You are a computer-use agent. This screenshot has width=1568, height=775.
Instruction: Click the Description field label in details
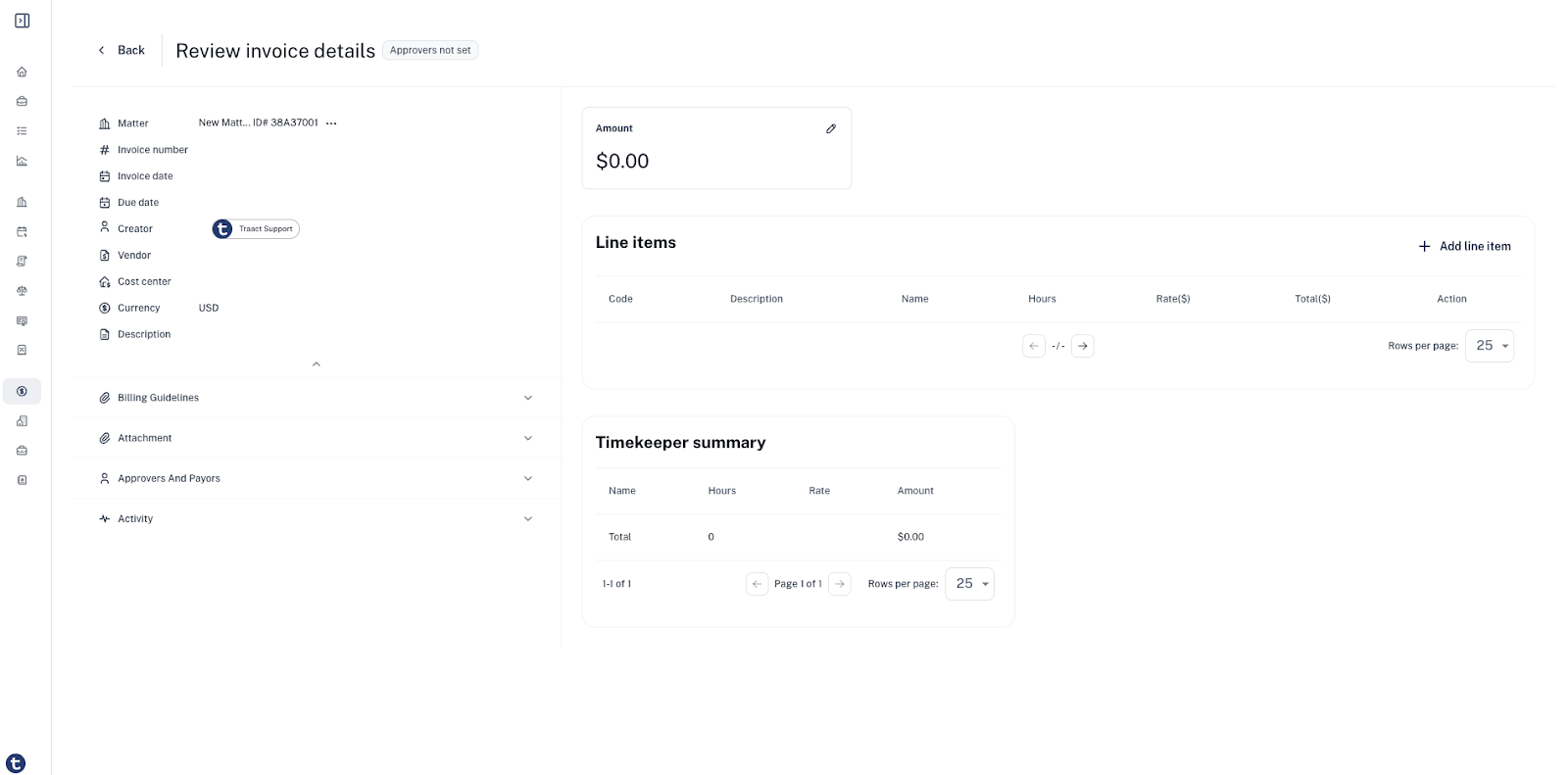click(144, 334)
